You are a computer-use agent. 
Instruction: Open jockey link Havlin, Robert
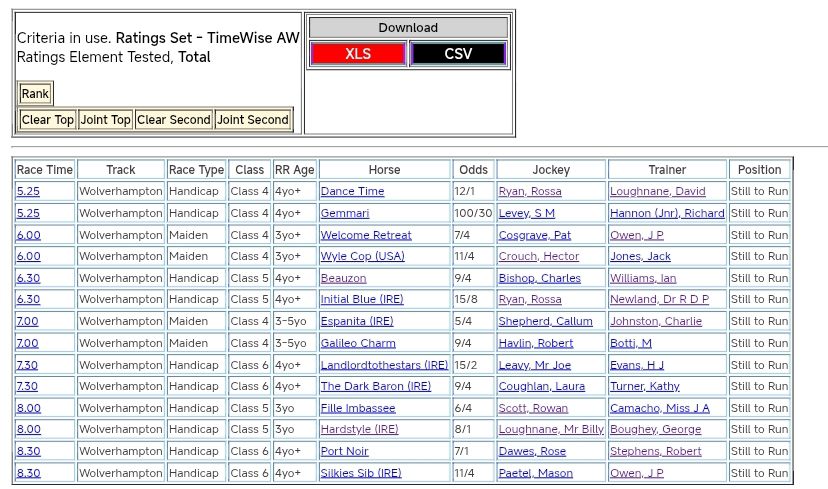pyautogui.click(x=536, y=343)
